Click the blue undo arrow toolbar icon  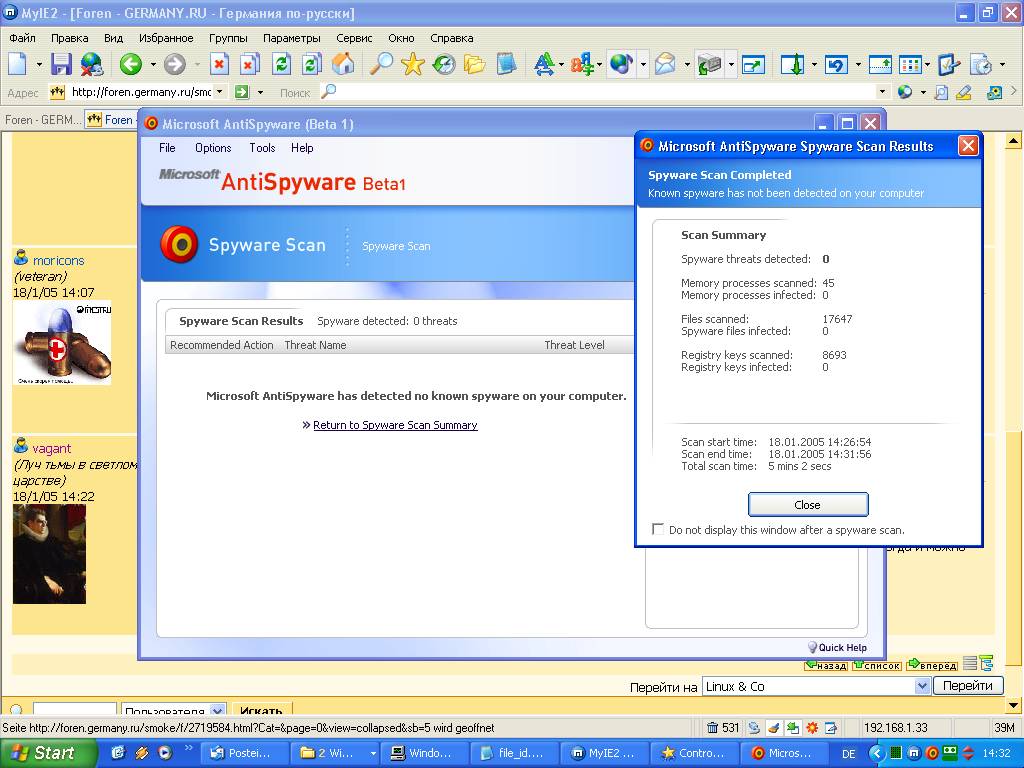836,64
